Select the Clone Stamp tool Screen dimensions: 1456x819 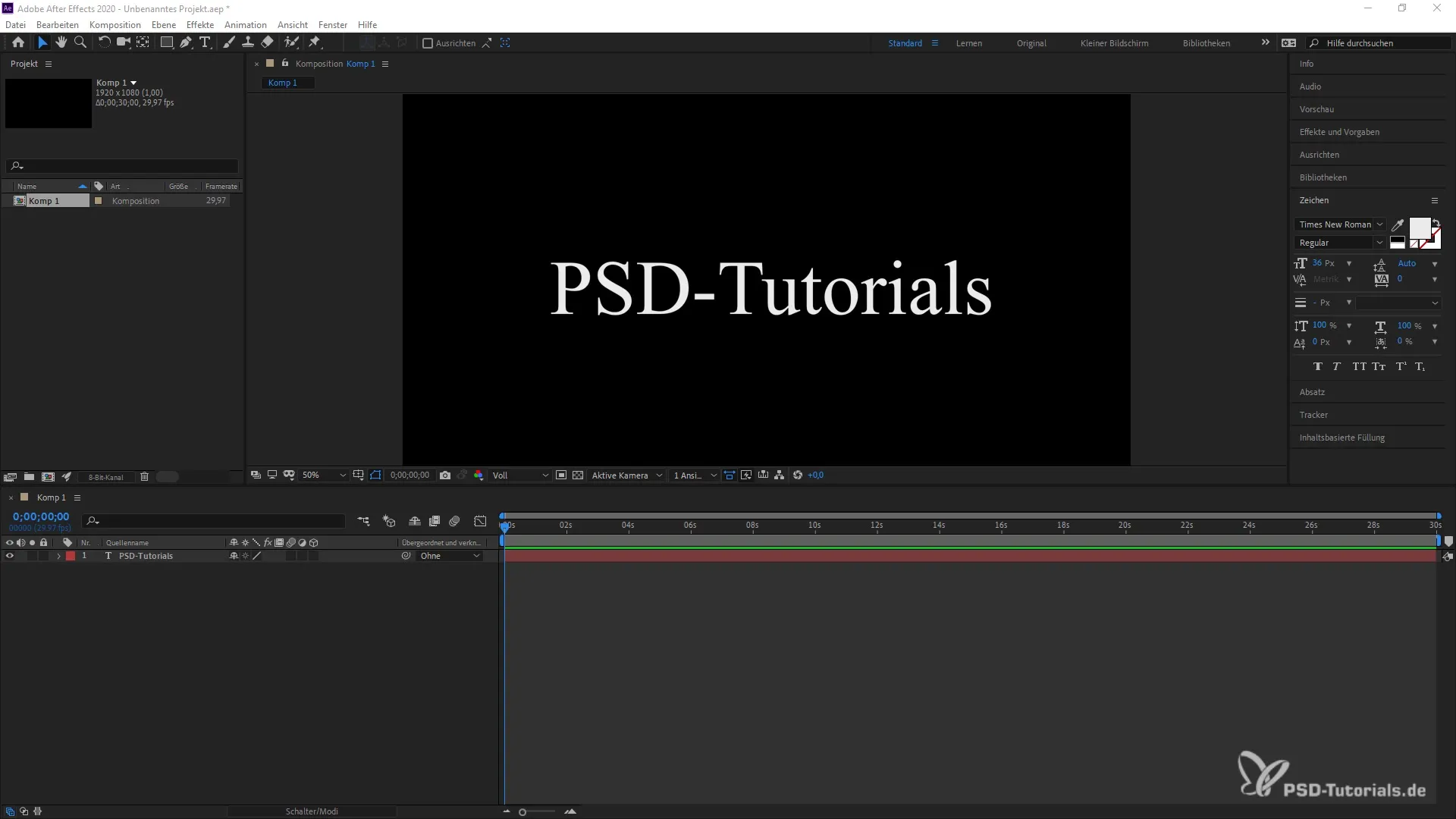pos(248,42)
